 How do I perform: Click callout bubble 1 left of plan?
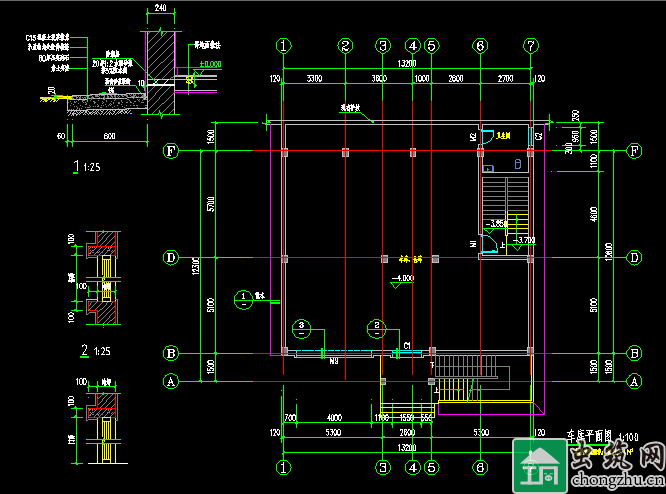tap(243, 296)
